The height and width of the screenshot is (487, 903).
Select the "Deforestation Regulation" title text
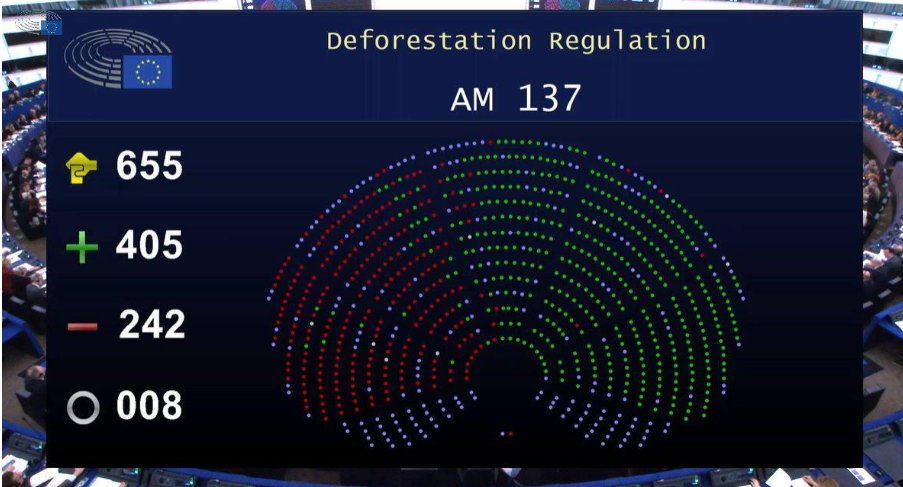click(516, 41)
